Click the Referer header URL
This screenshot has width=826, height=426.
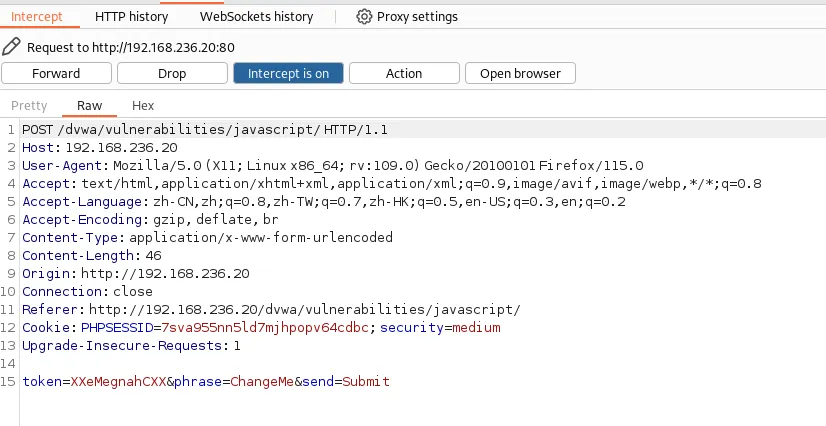coord(301,309)
